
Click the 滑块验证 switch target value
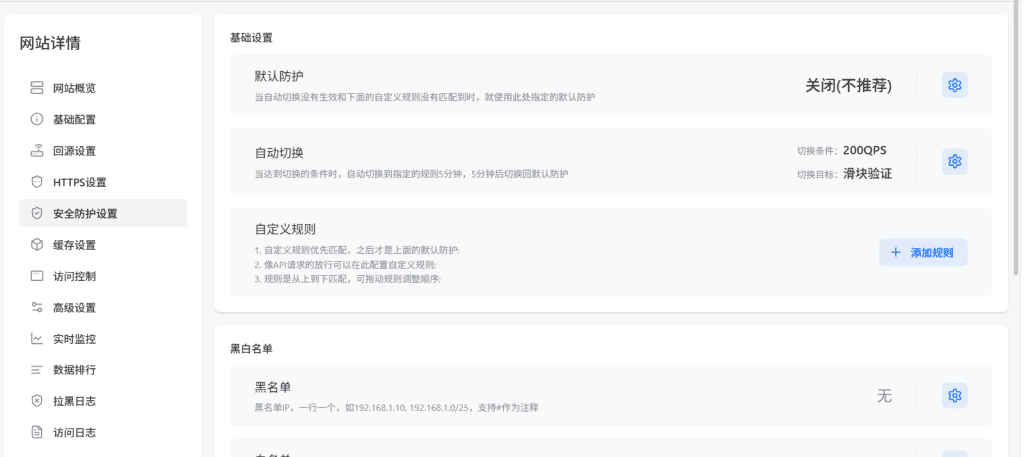tap(867, 174)
